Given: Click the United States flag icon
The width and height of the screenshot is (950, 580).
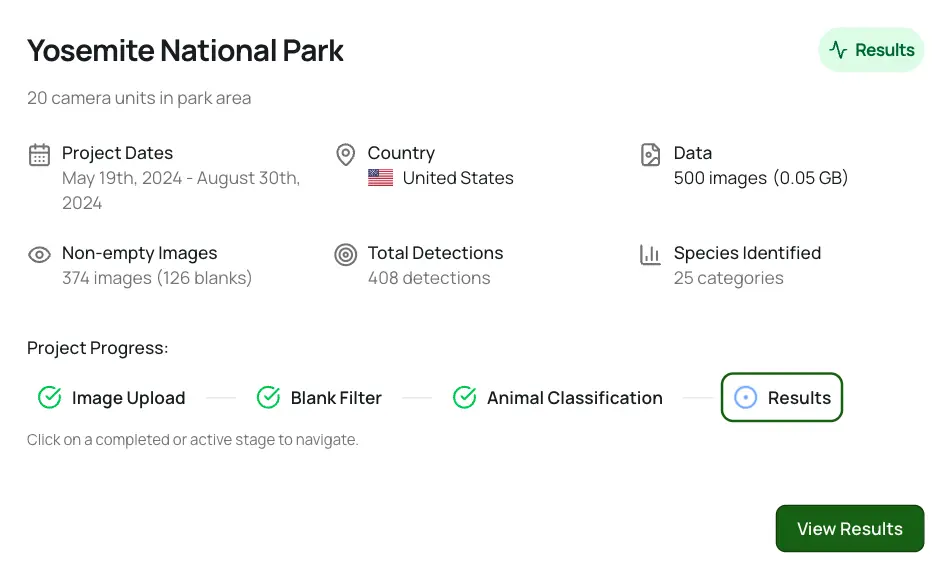Looking at the screenshot, I should click(380, 177).
